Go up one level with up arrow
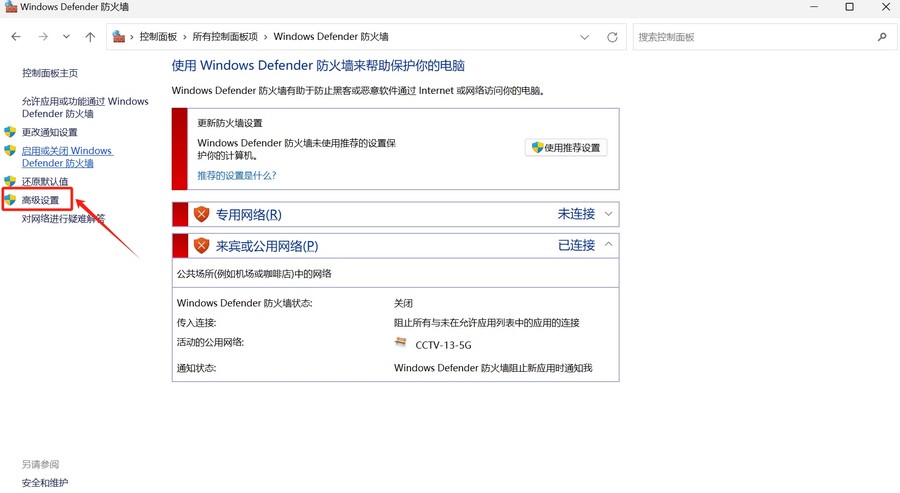 coord(90,37)
